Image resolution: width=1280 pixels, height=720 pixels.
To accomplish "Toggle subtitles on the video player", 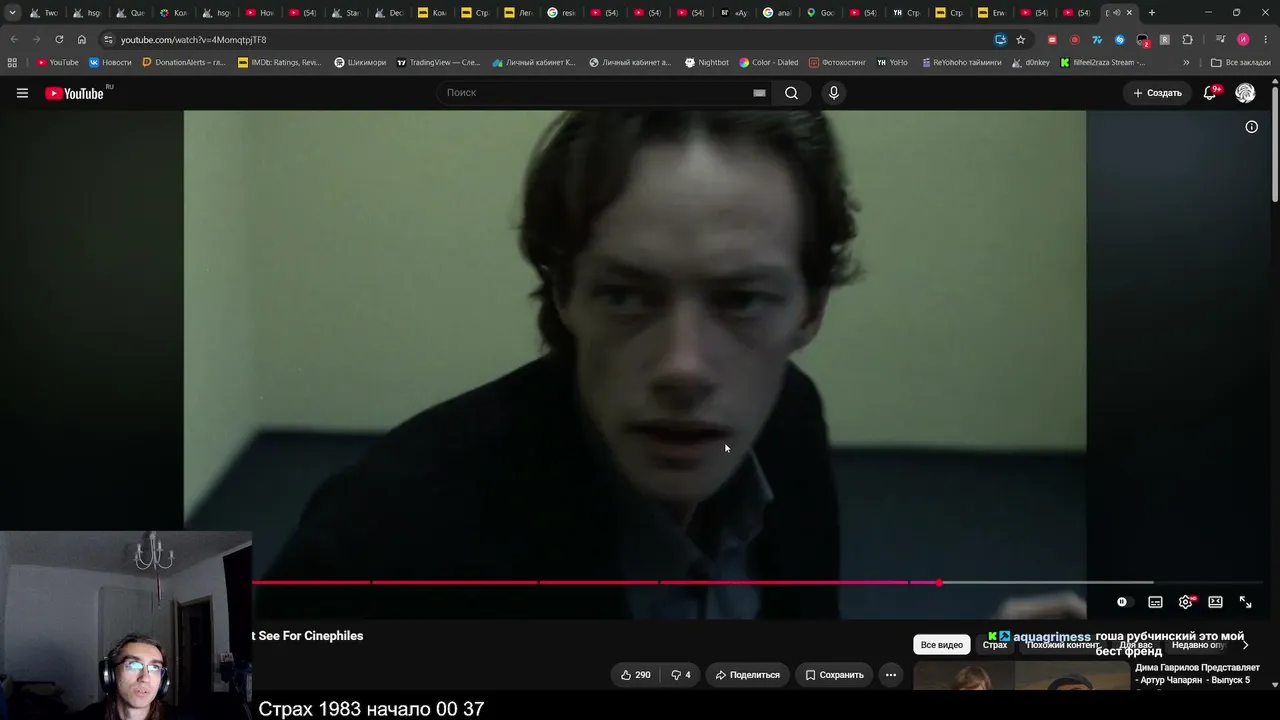I will (1155, 602).
